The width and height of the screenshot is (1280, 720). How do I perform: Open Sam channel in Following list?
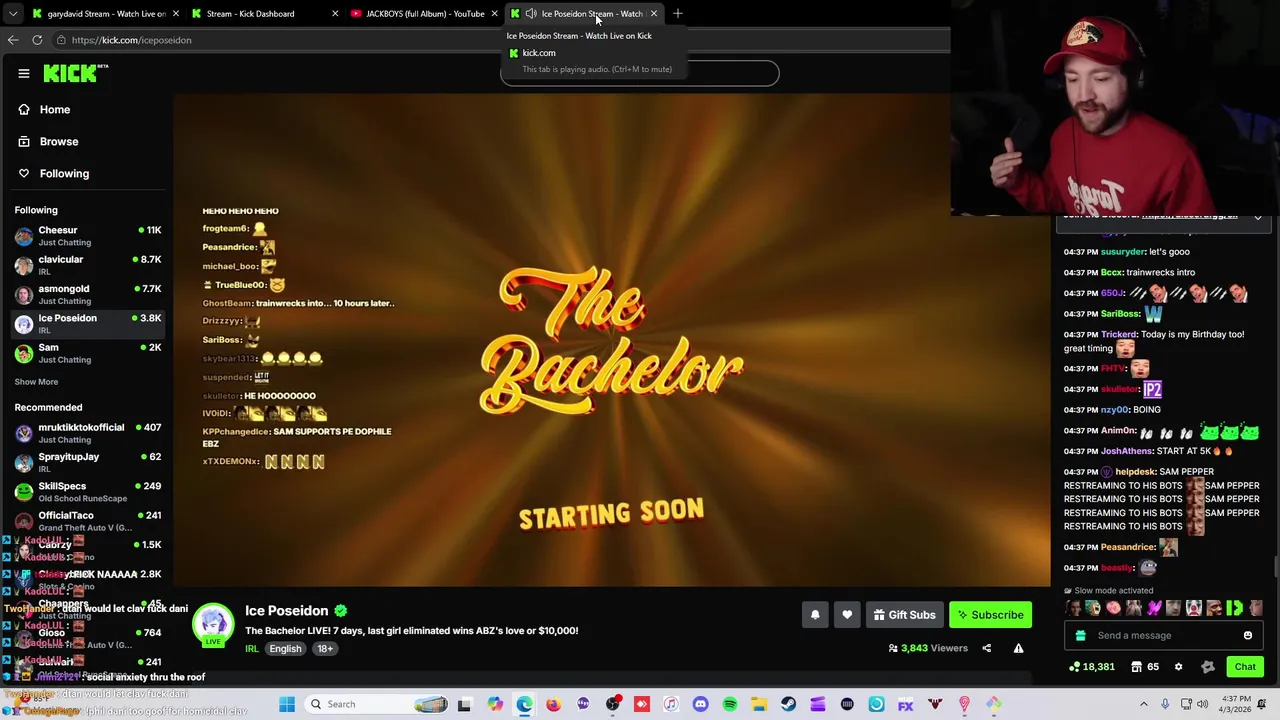(x=88, y=352)
